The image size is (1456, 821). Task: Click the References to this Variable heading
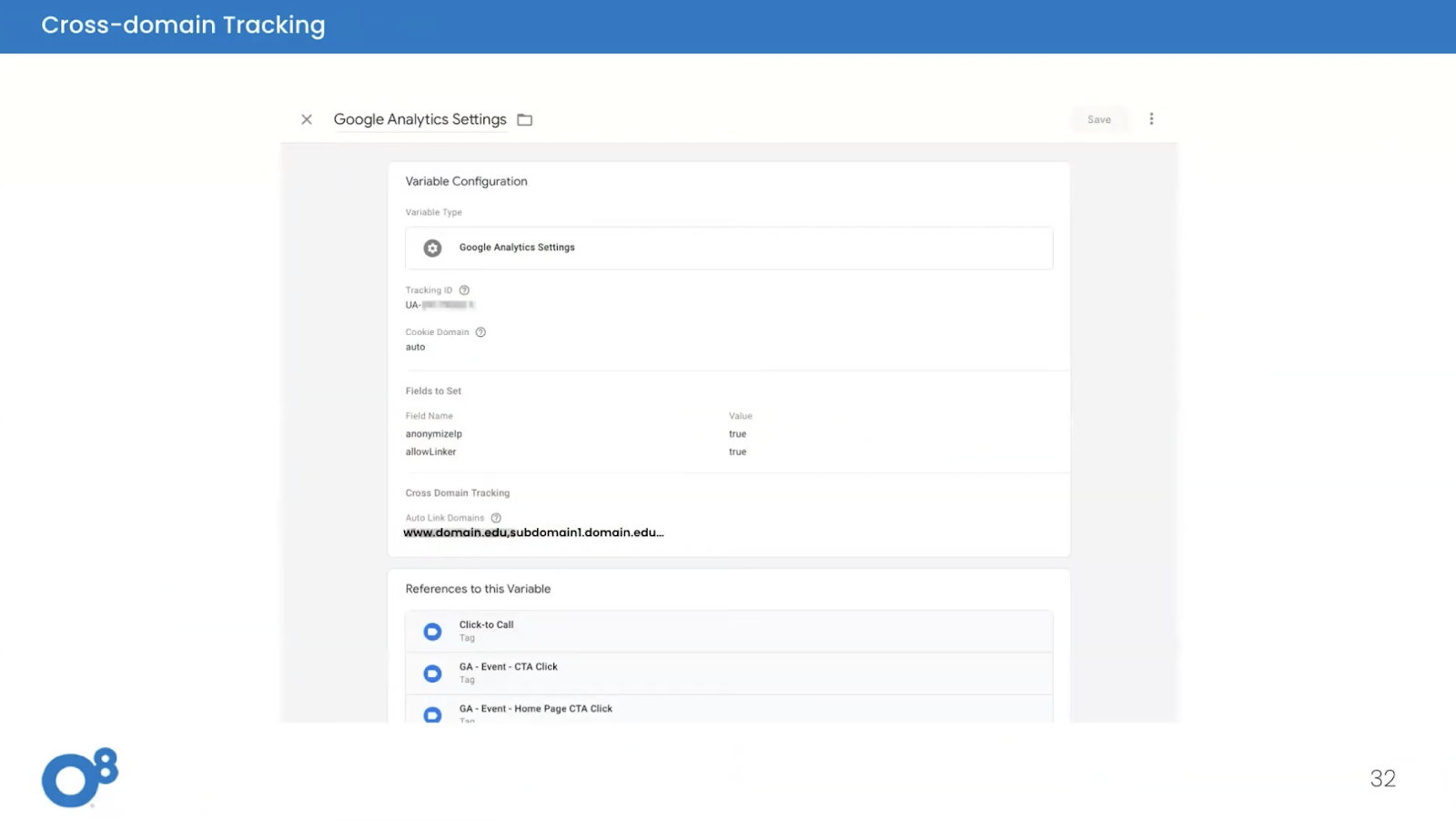[478, 589]
